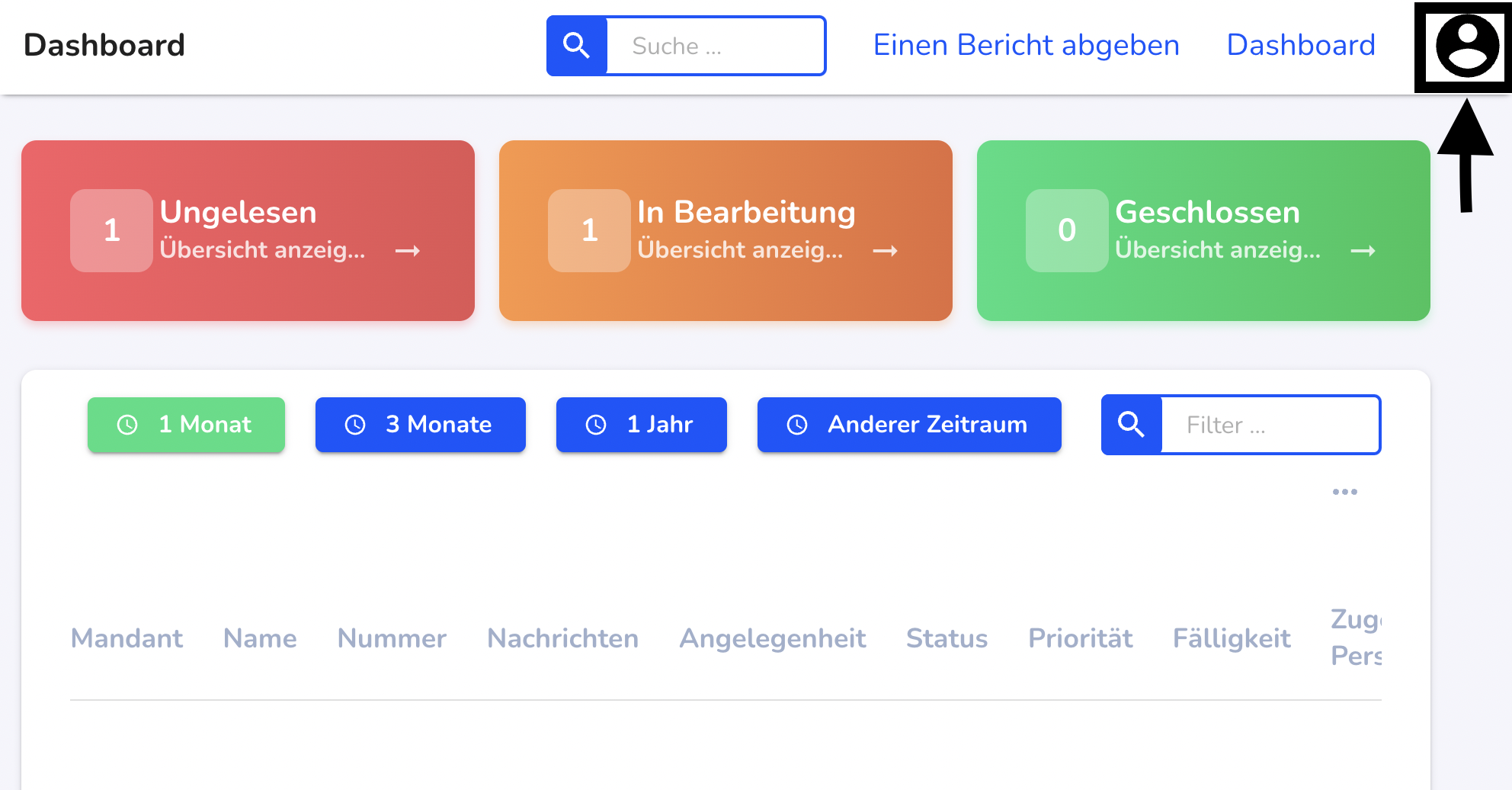Viewport: 1512px width, 790px height.
Task: Select the 3 Monate time range
Action: (421, 425)
